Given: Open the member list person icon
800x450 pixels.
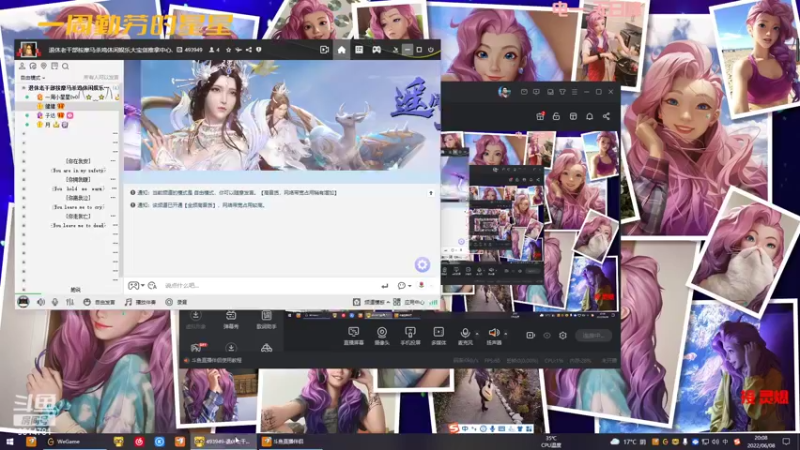Looking at the screenshot, I should [x=22, y=66].
